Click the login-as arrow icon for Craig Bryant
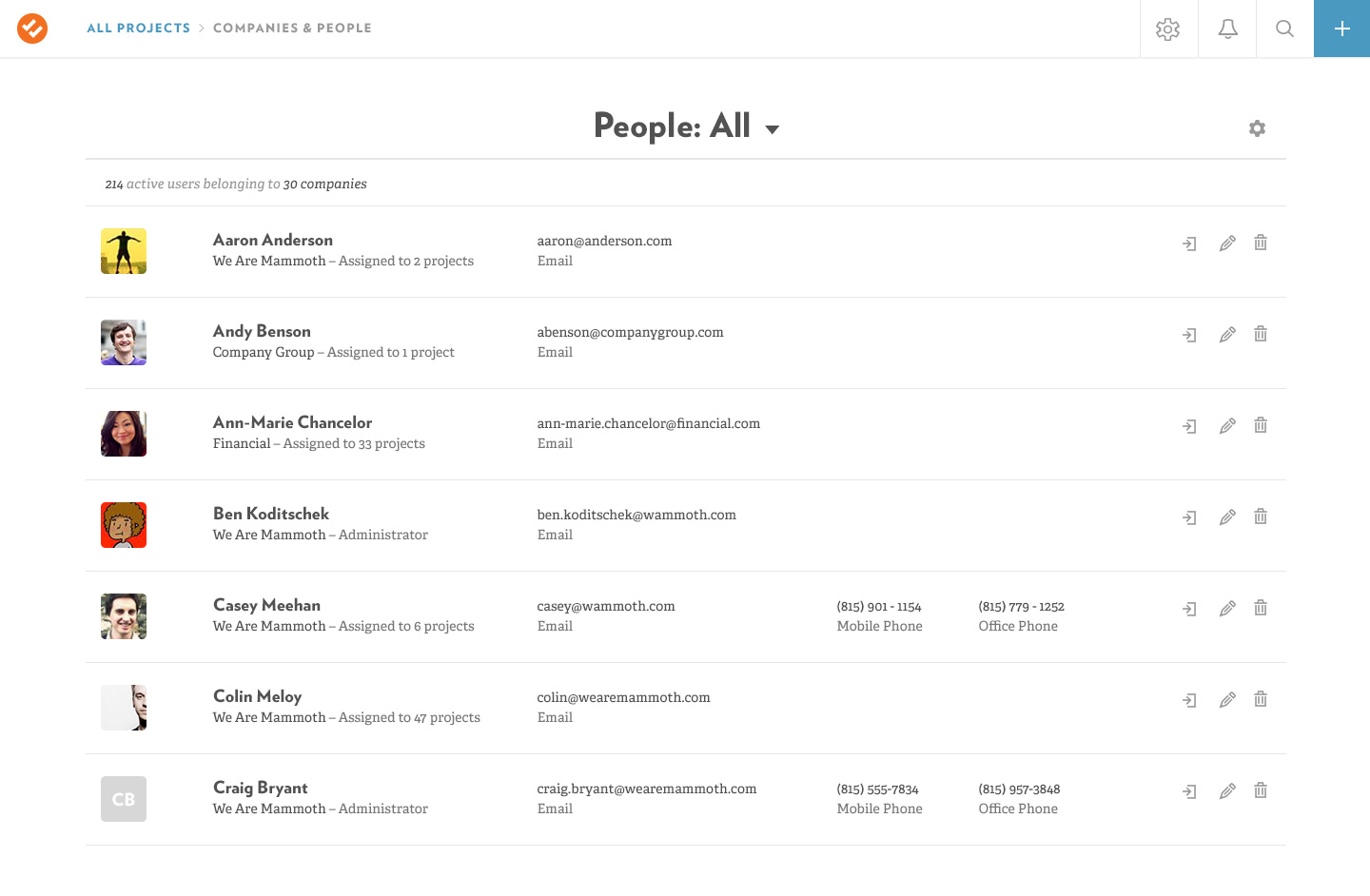This screenshot has width=1370, height=896. point(1189,791)
